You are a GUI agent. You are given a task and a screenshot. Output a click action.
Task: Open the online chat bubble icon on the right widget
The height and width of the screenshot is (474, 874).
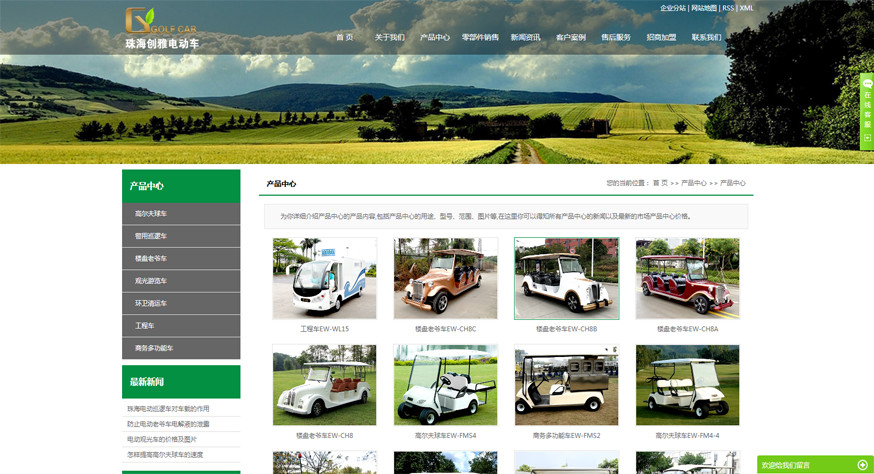(867, 84)
